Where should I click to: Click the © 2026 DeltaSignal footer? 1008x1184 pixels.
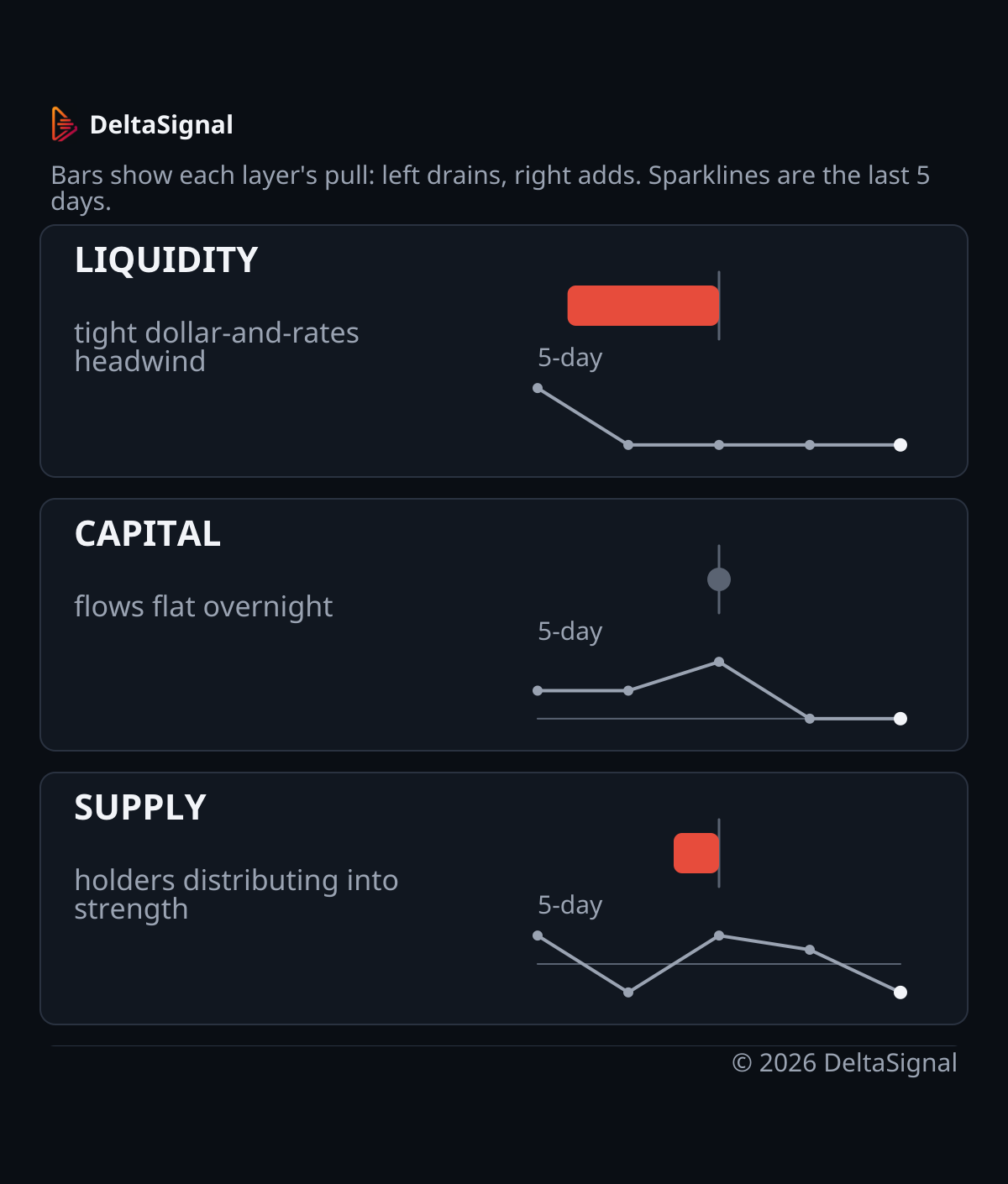click(845, 1063)
